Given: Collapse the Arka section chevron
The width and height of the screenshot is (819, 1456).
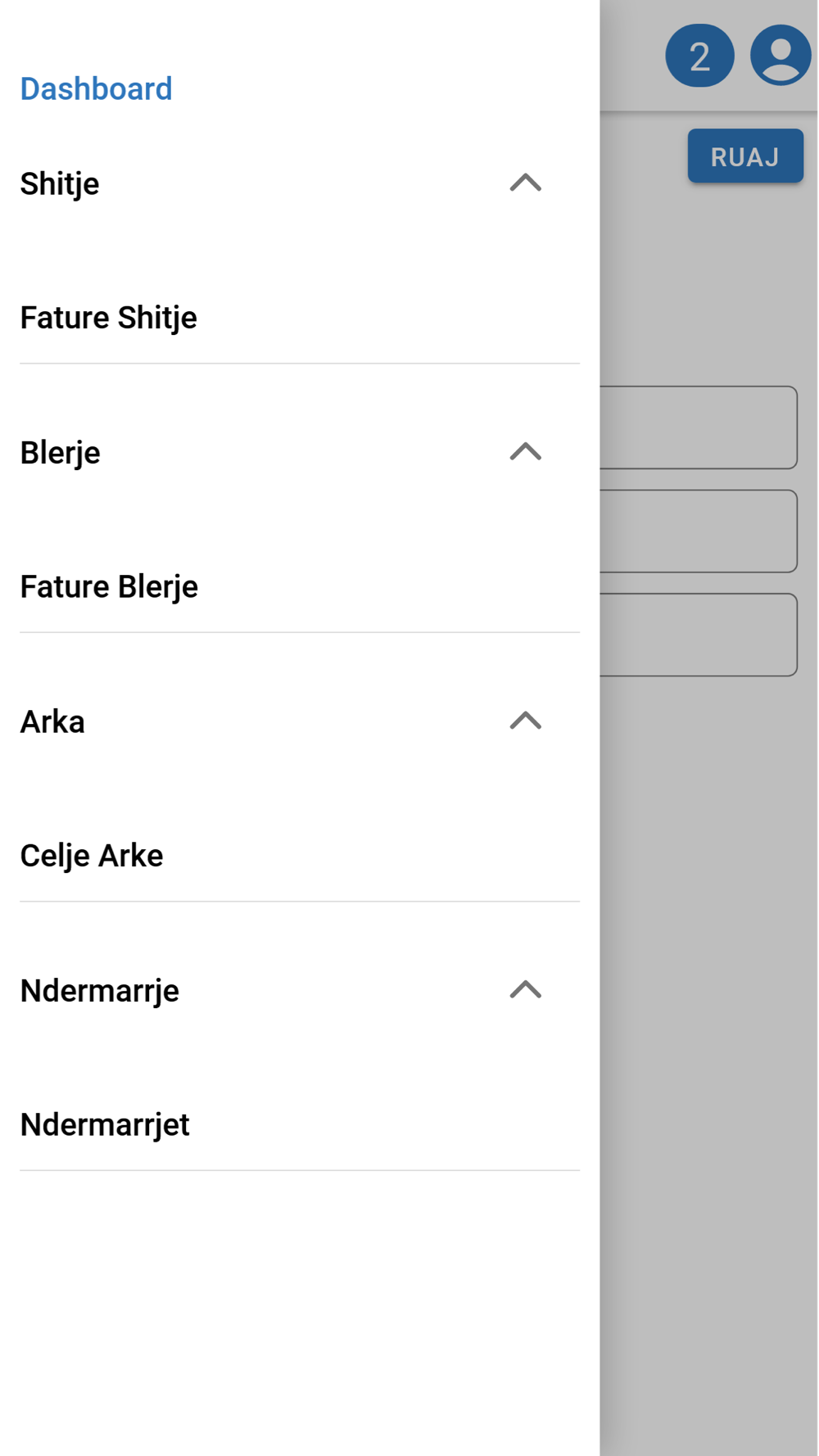Looking at the screenshot, I should tap(525, 721).
